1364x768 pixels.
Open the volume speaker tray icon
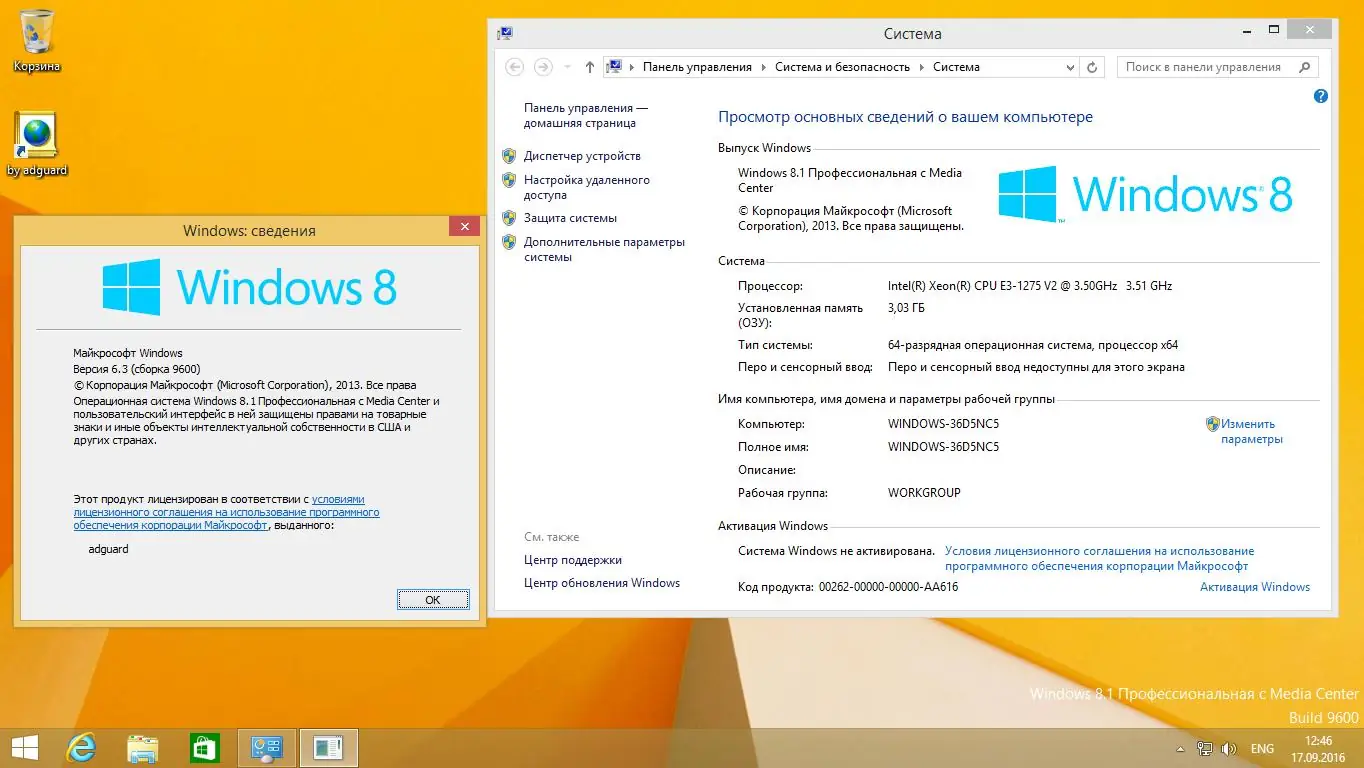[x=1229, y=748]
